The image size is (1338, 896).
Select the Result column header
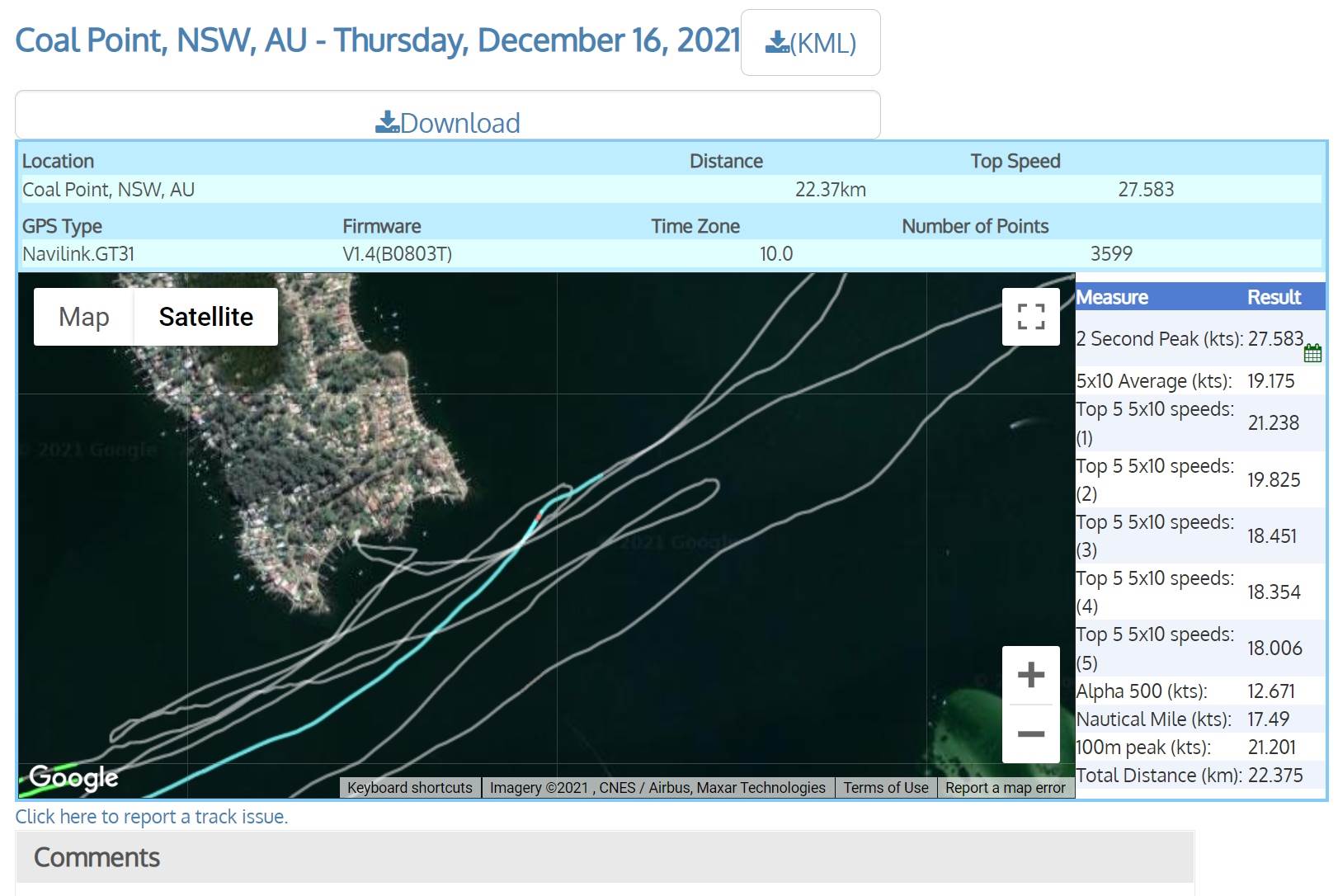coord(1274,297)
